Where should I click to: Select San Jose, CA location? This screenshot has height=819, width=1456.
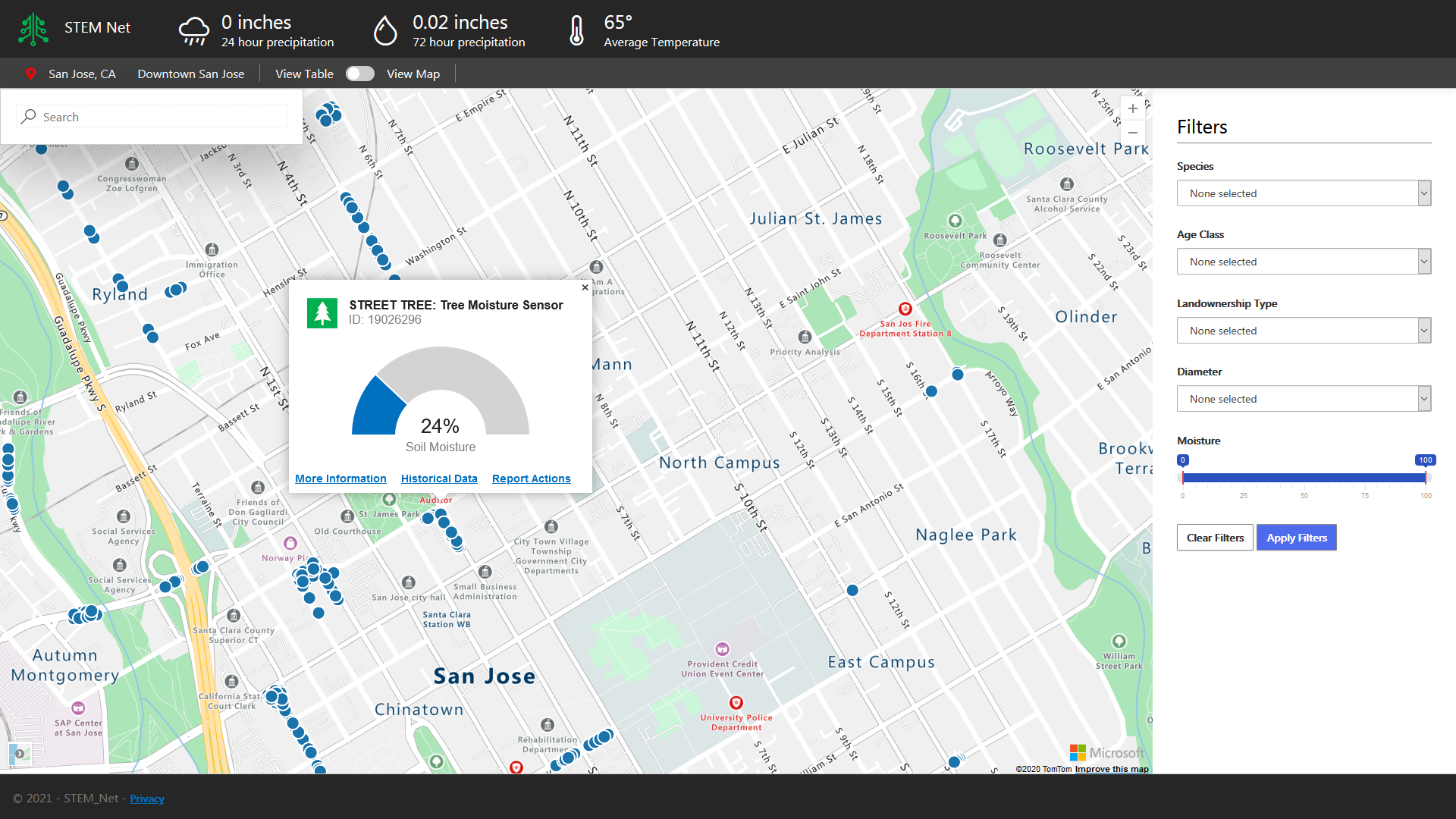click(82, 74)
